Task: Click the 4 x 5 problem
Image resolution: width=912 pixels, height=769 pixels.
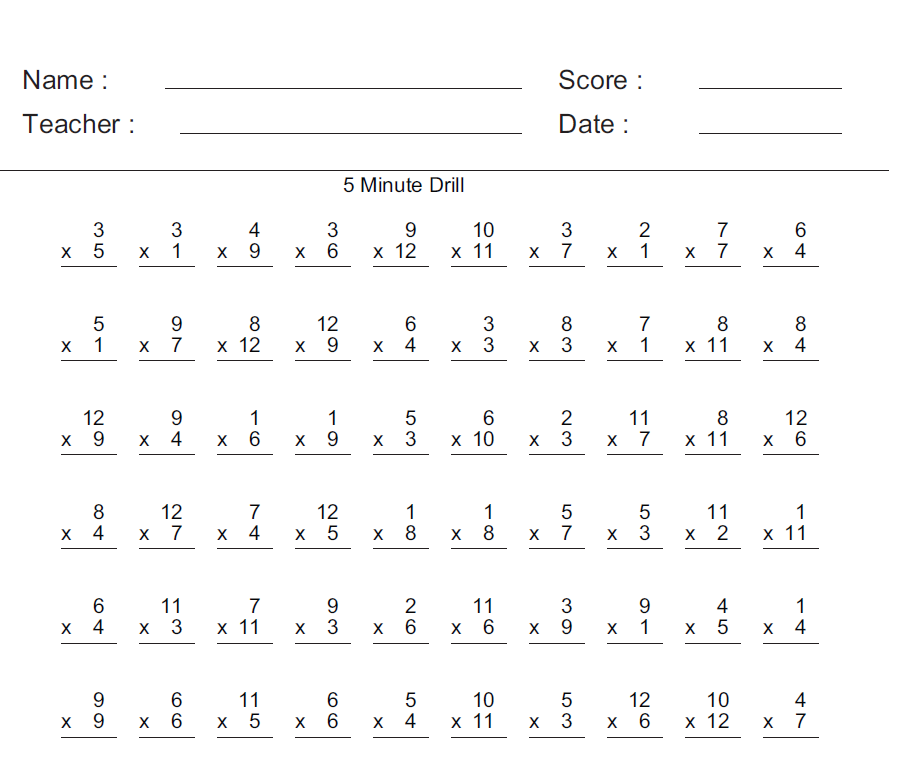Action: coord(712,620)
